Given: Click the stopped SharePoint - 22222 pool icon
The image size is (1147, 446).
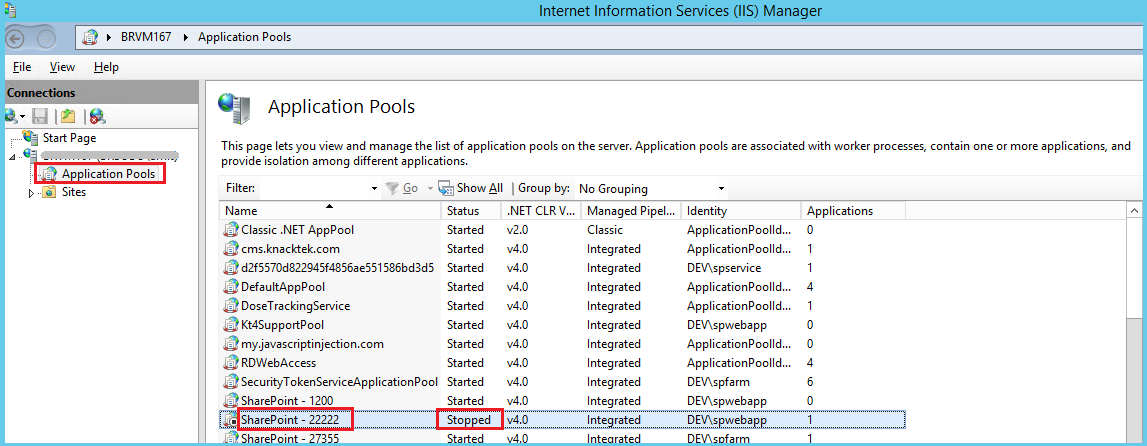Looking at the screenshot, I should pos(232,420).
